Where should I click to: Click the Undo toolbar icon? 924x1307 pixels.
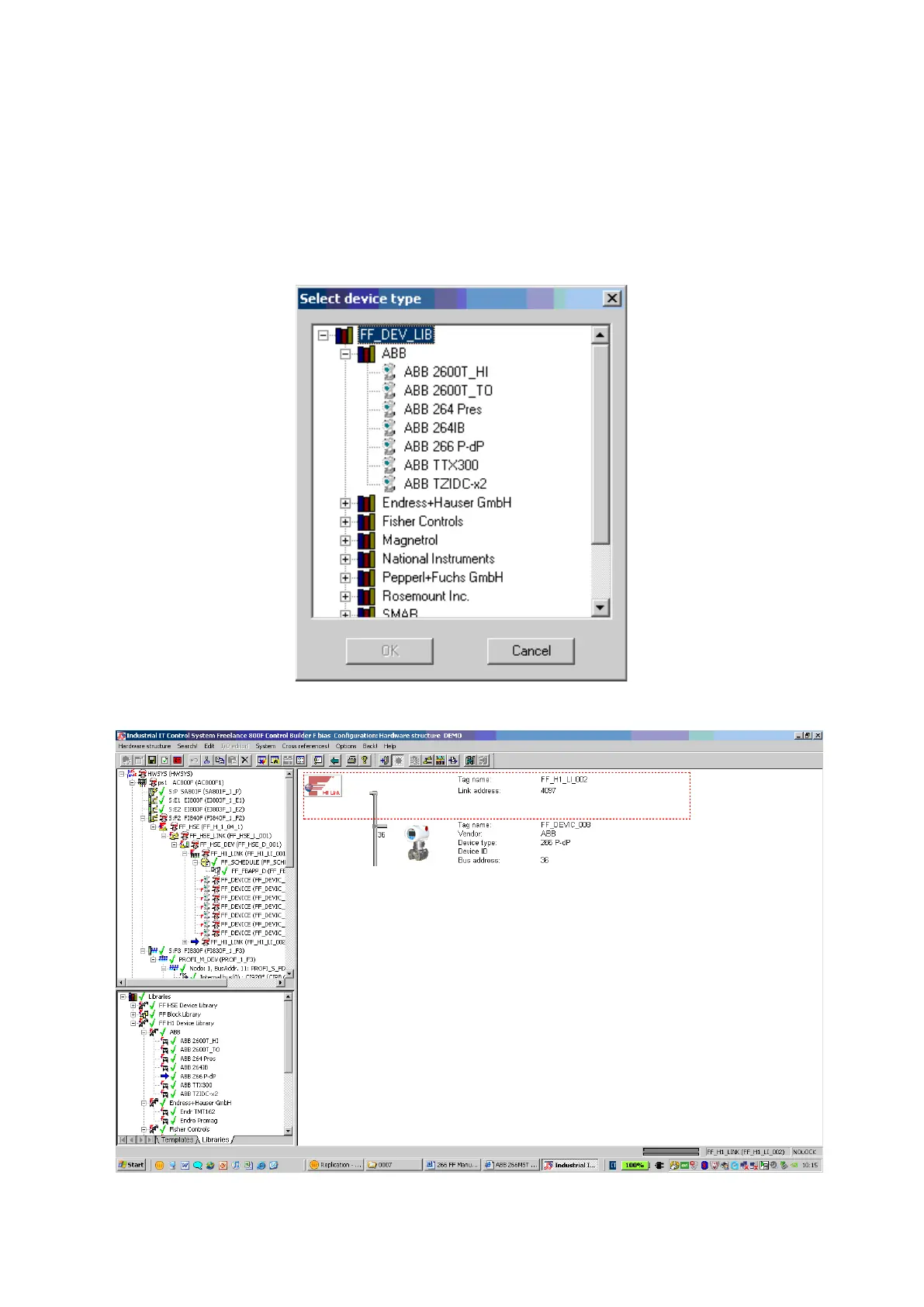coord(194,761)
